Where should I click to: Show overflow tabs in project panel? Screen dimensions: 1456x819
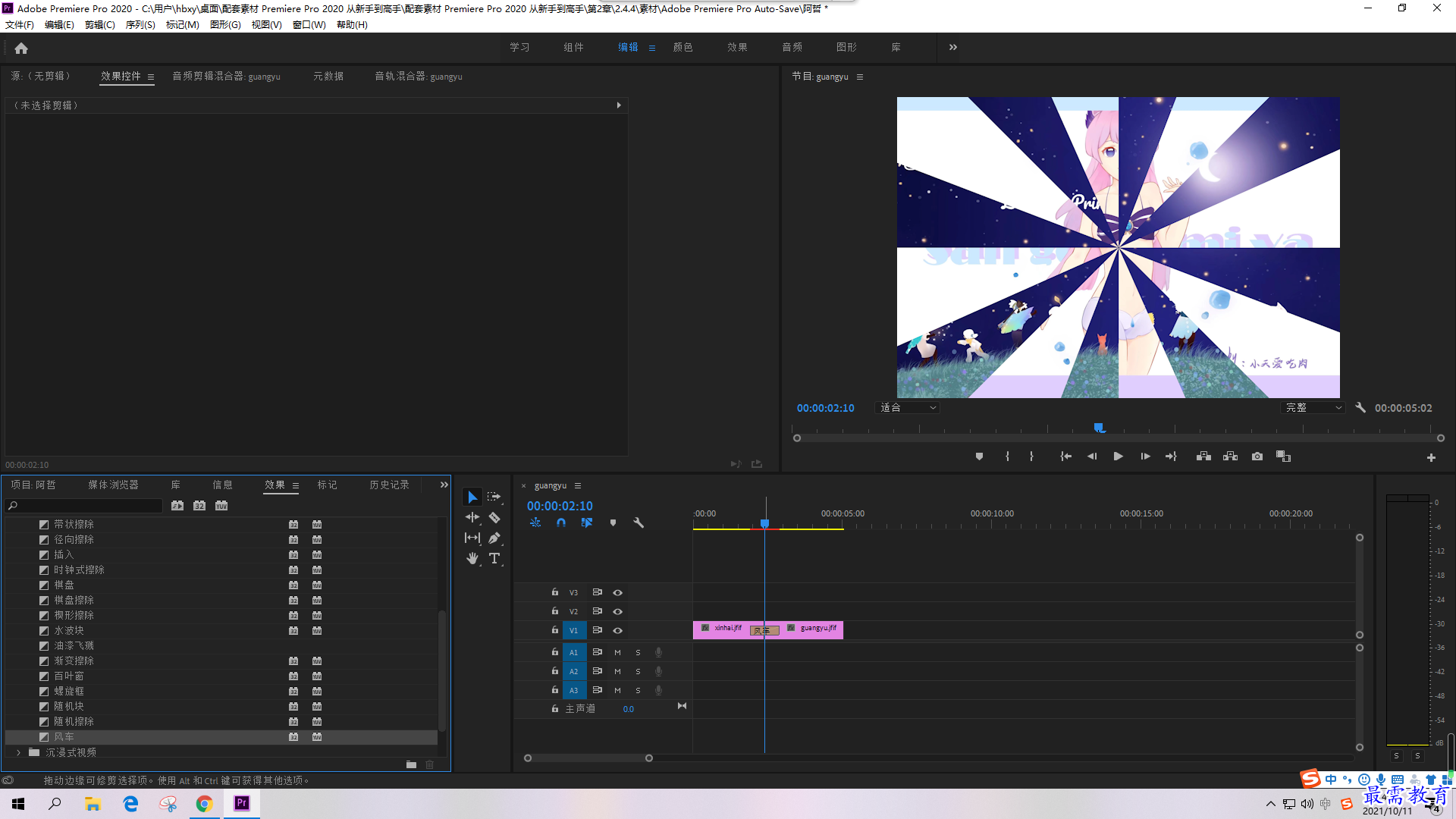click(x=444, y=485)
